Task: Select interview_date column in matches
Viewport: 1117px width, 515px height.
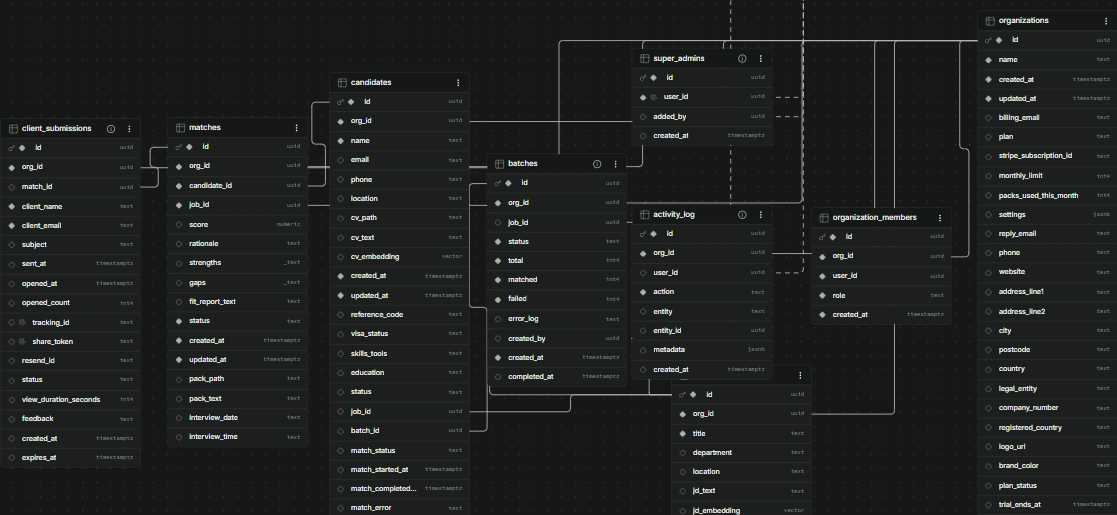Action: (237, 417)
